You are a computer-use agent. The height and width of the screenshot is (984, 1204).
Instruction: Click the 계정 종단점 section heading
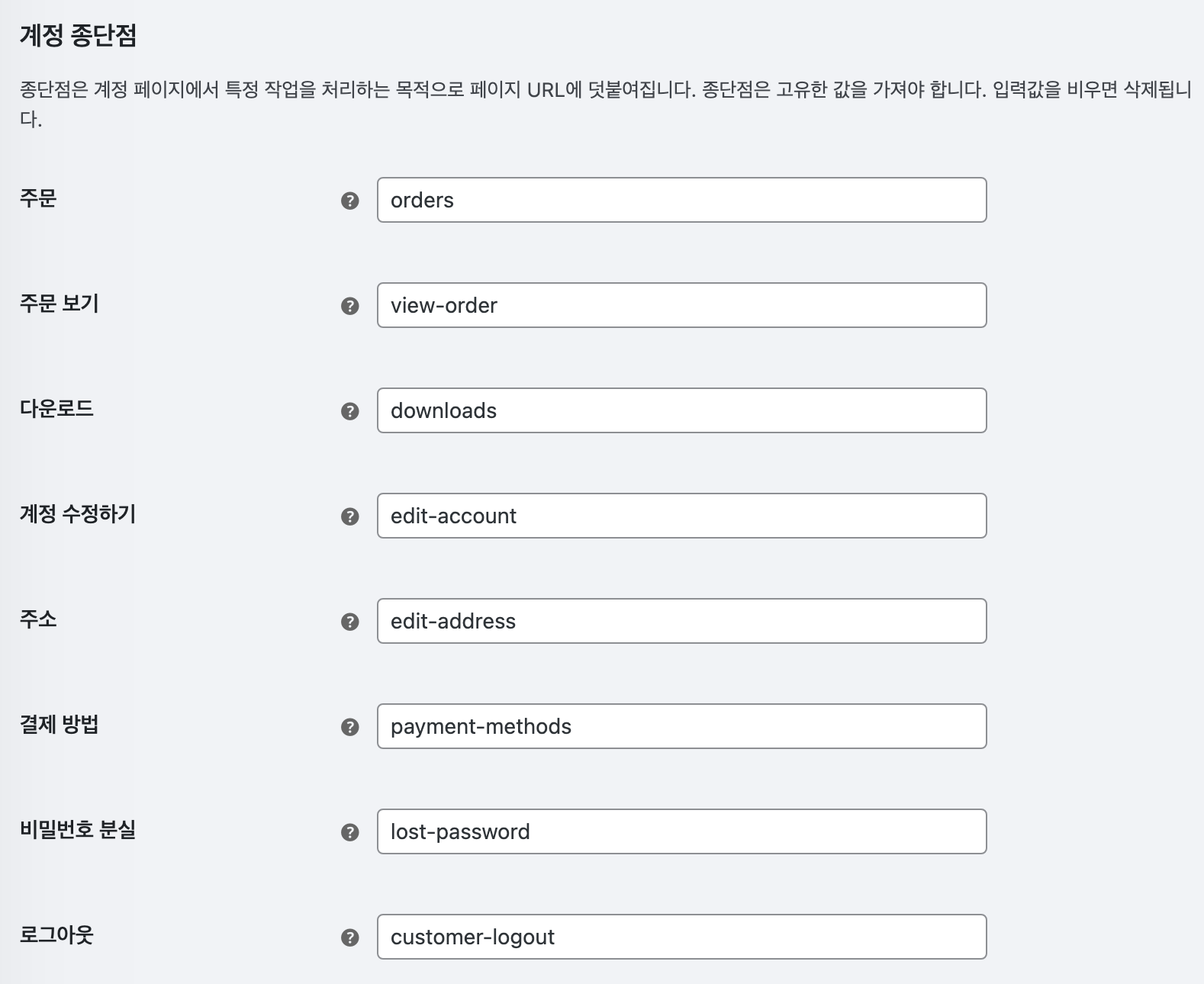(x=78, y=36)
